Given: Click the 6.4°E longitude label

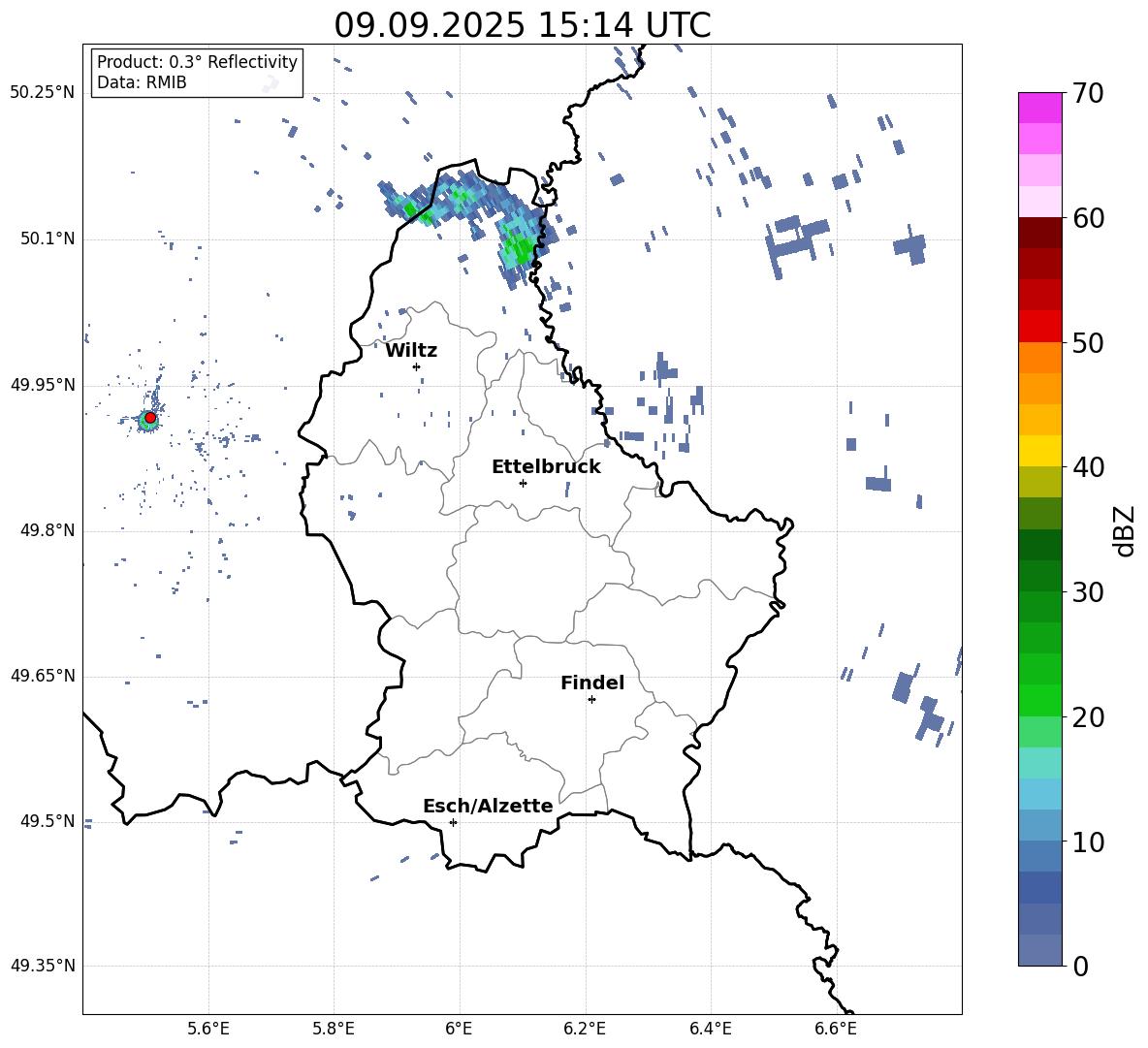Looking at the screenshot, I should coord(710,1029).
